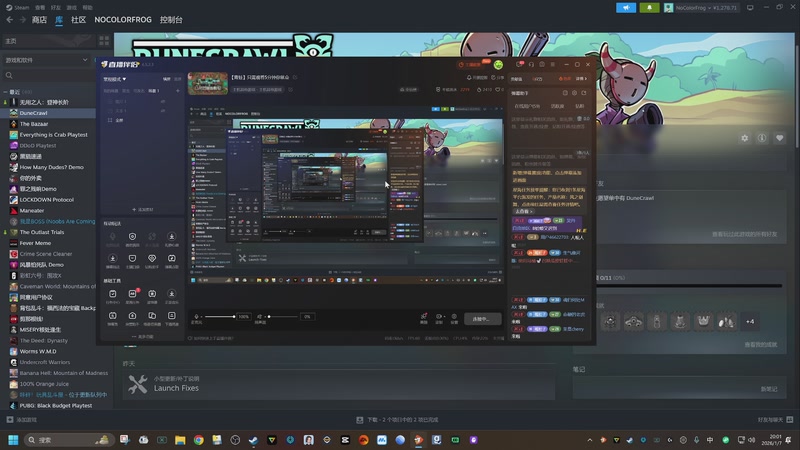Open the 社区 tab in Steam
This screenshot has height=450, width=800.
tap(79, 20)
